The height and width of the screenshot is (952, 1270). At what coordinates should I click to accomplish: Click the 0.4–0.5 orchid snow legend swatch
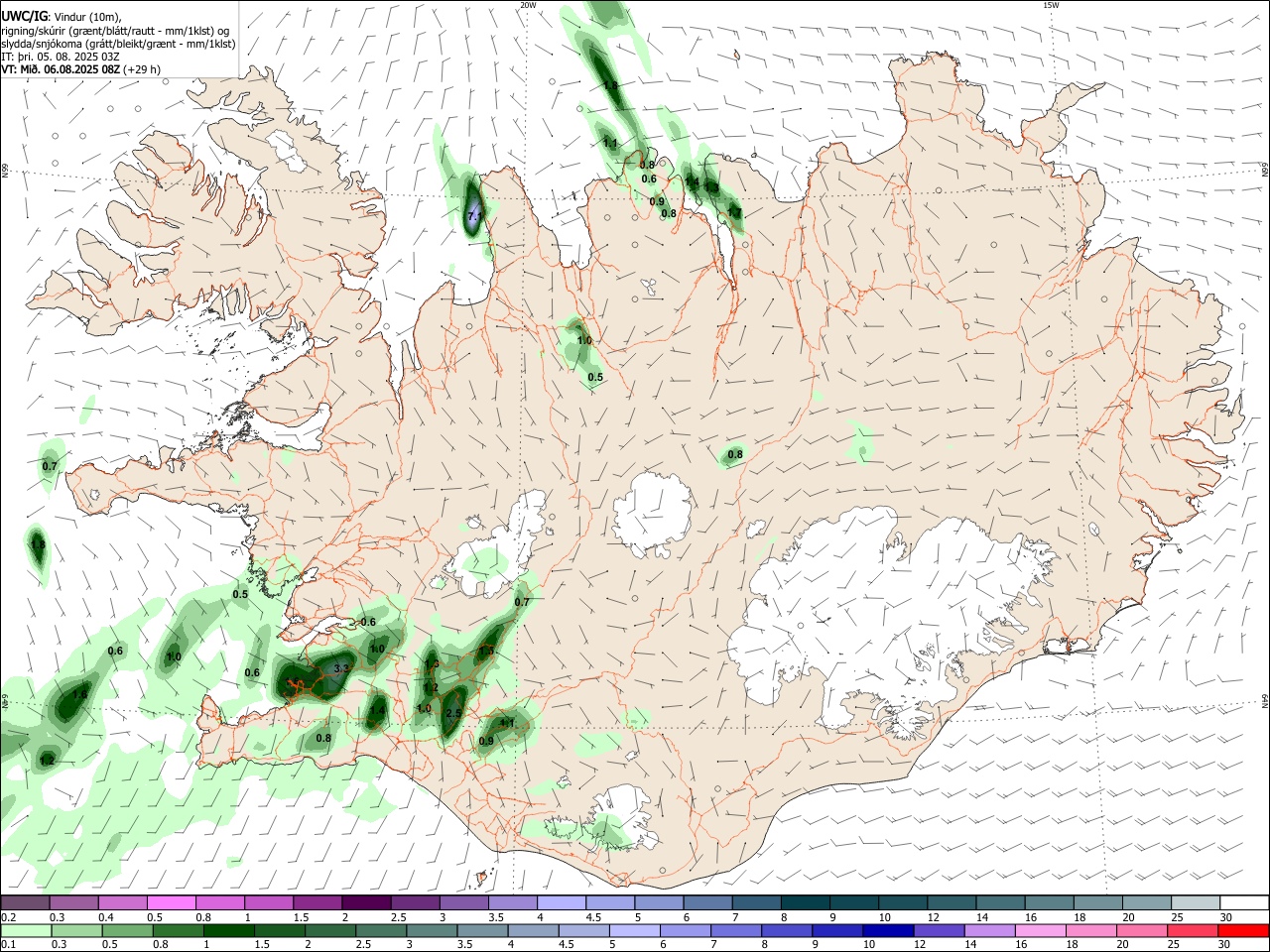tap(122, 903)
